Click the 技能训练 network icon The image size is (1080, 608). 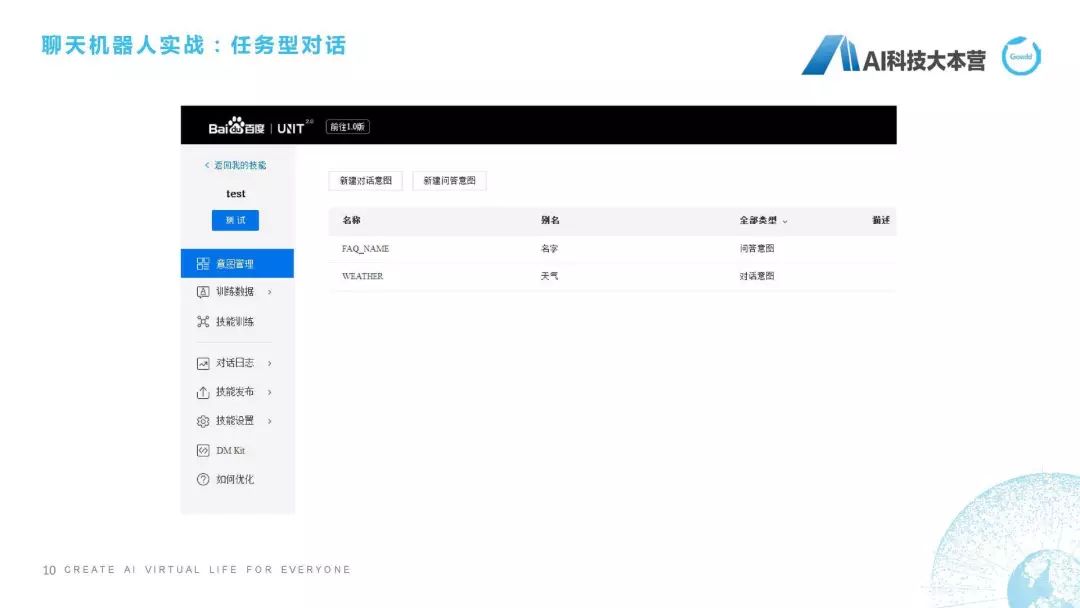[x=202, y=322]
